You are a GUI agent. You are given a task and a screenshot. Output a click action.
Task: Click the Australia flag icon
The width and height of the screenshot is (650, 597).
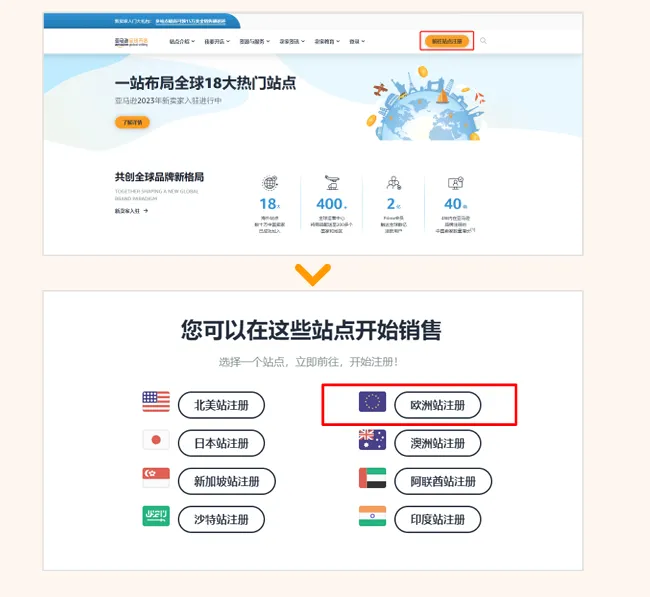click(372, 439)
